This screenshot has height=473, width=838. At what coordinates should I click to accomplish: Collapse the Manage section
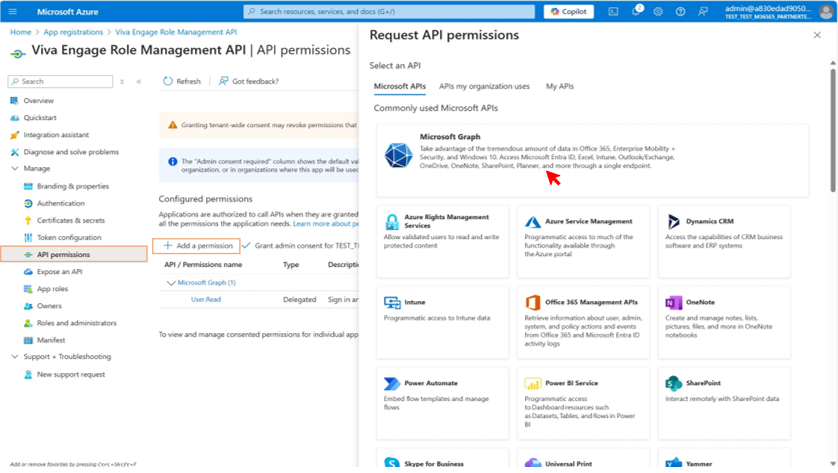click(14, 168)
